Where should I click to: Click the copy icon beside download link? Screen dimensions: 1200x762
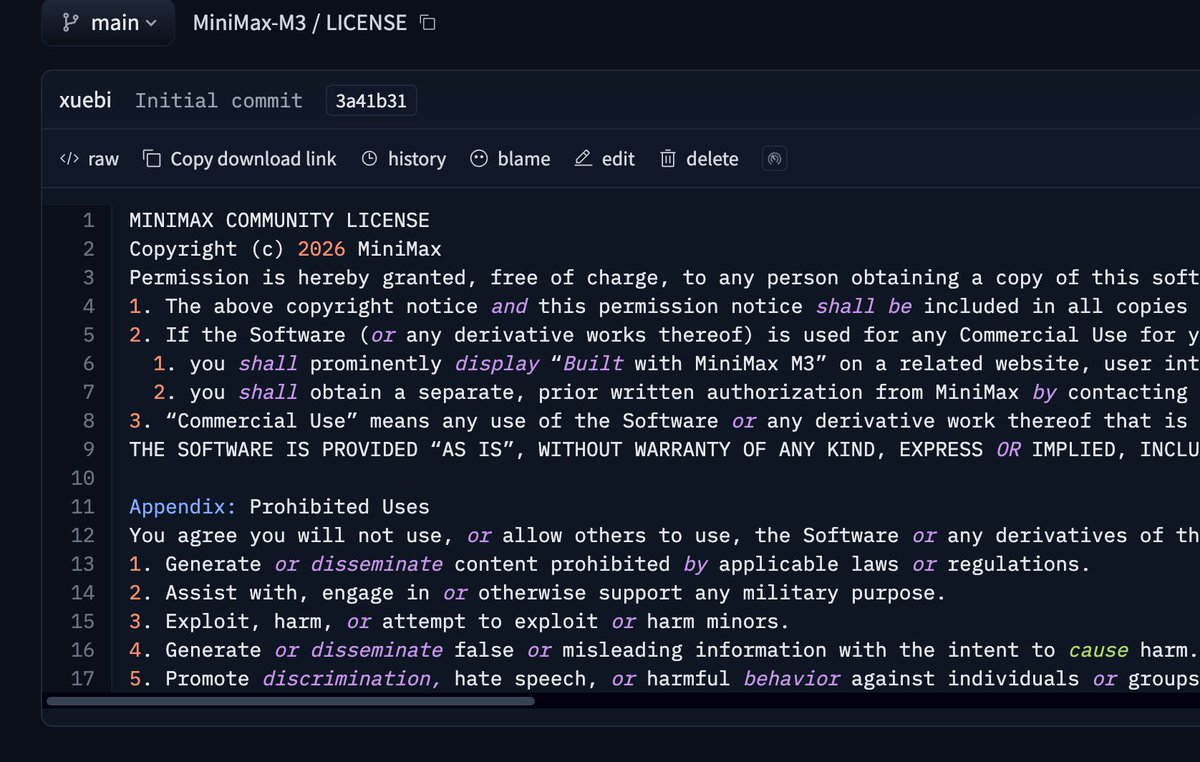point(152,159)
